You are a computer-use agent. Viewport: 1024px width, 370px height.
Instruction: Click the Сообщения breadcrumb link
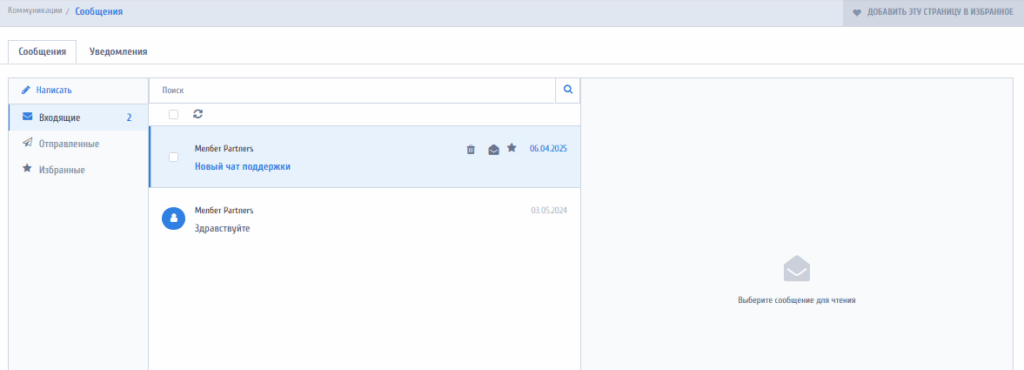pyautogui.click(x=99, y=12)
